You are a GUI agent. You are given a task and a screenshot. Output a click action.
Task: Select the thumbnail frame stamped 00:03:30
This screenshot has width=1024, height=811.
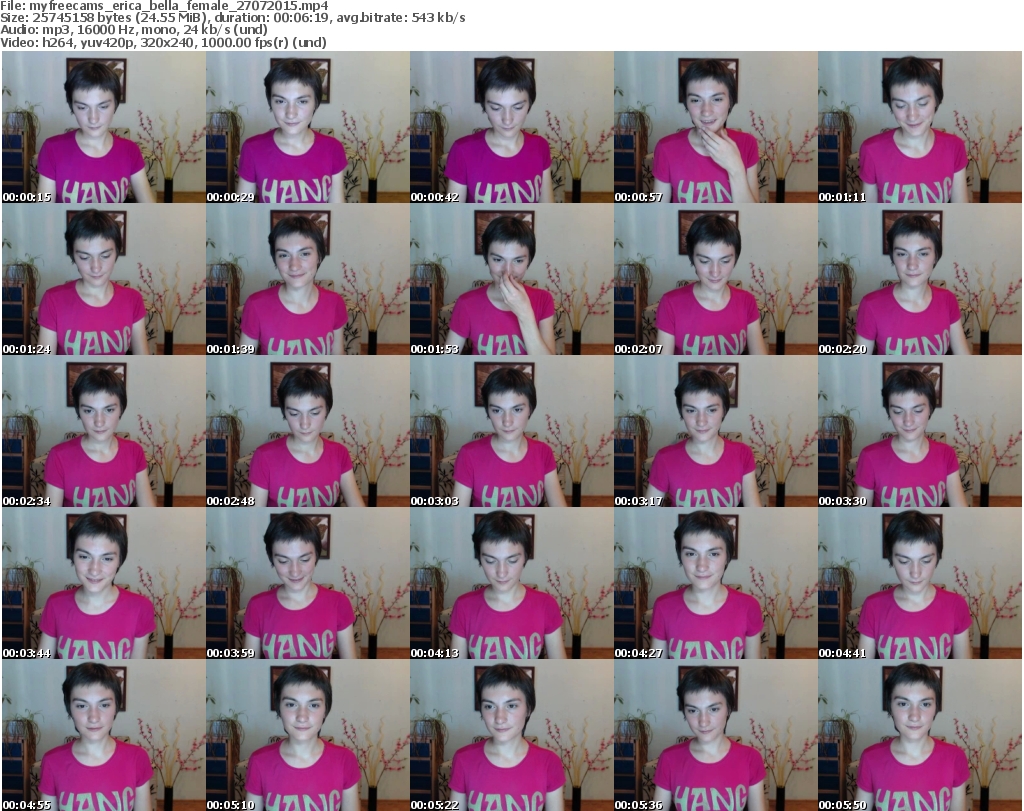[920, 431]
